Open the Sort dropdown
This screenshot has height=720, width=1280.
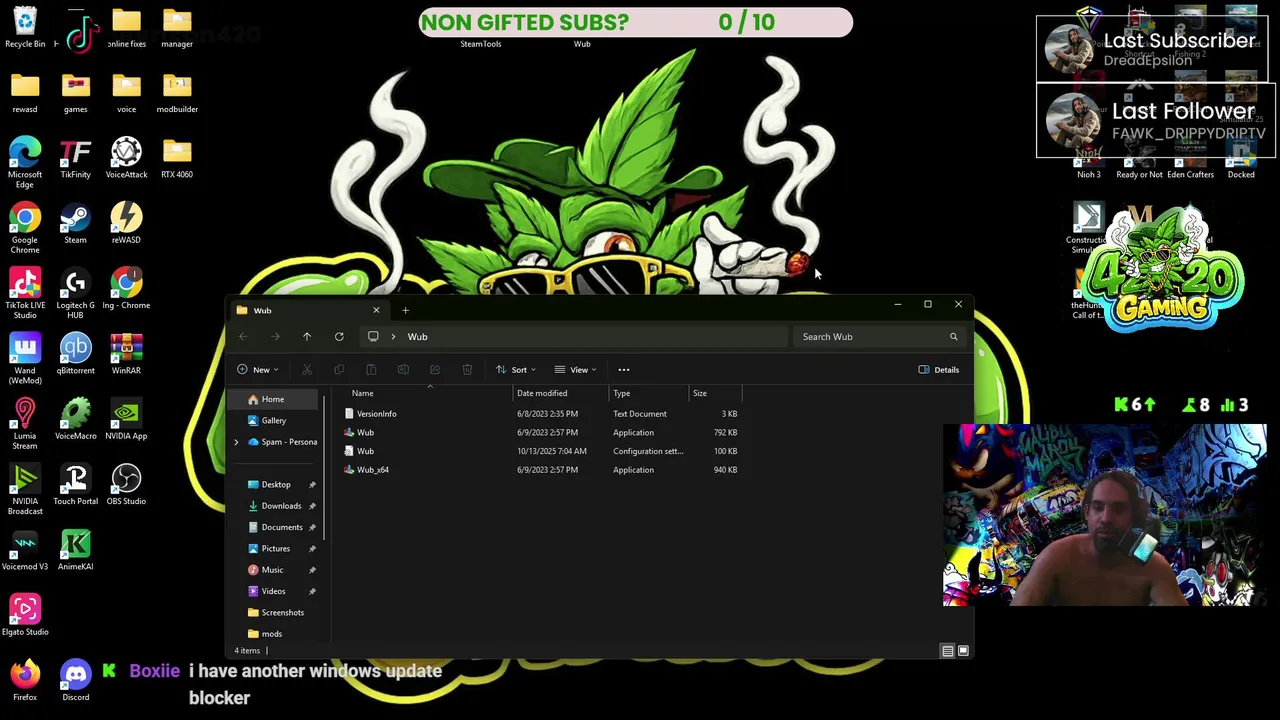coord(516,370)
